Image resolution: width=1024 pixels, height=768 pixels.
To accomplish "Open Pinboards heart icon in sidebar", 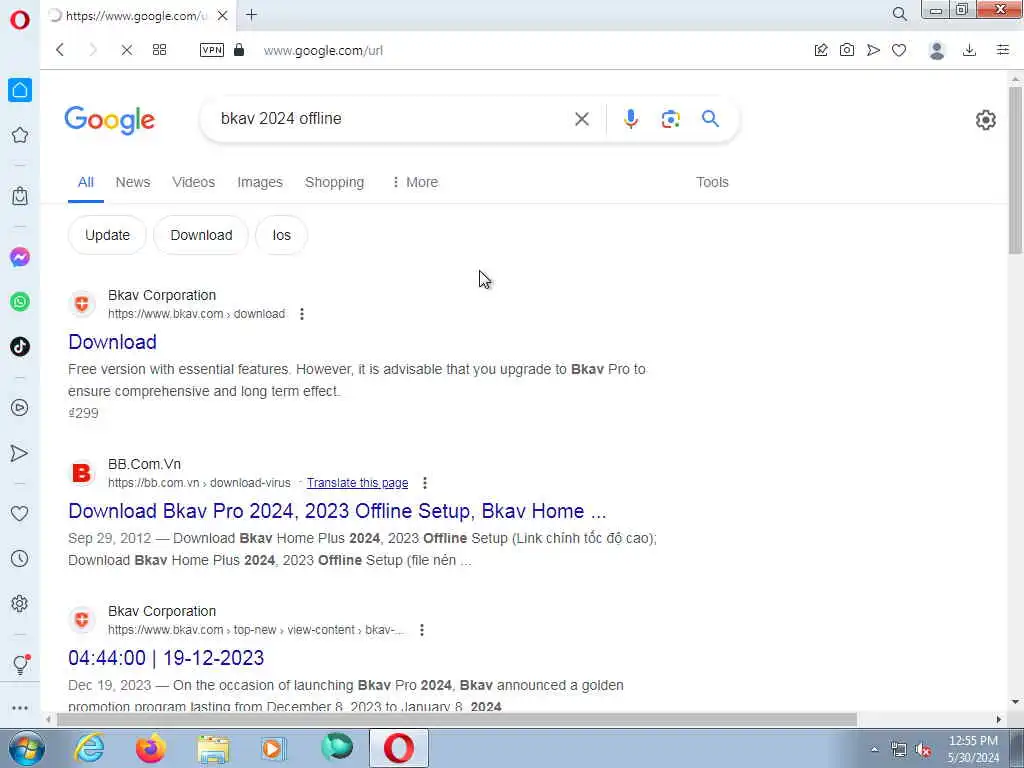I will click(20, 513).
